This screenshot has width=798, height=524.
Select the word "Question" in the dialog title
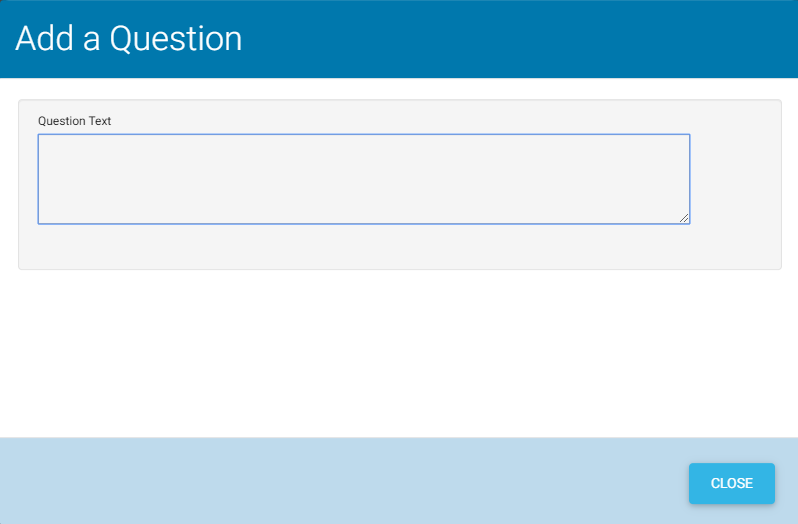tap(176, 39)
